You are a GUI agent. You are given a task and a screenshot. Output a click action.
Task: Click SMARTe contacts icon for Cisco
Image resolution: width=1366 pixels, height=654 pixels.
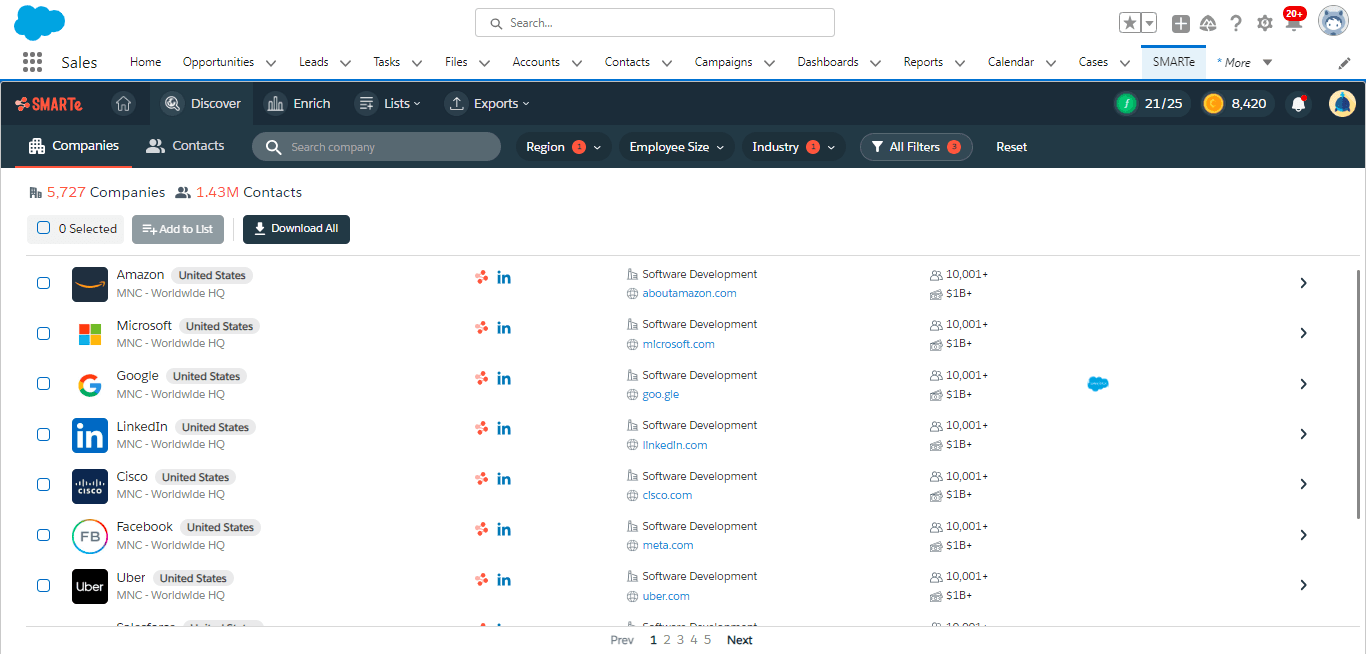(x=482, y=479)
